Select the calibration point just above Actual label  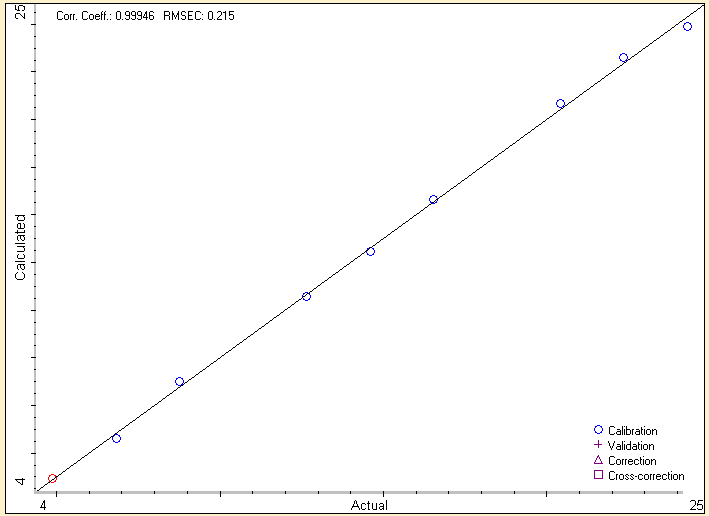pos(370,251)
